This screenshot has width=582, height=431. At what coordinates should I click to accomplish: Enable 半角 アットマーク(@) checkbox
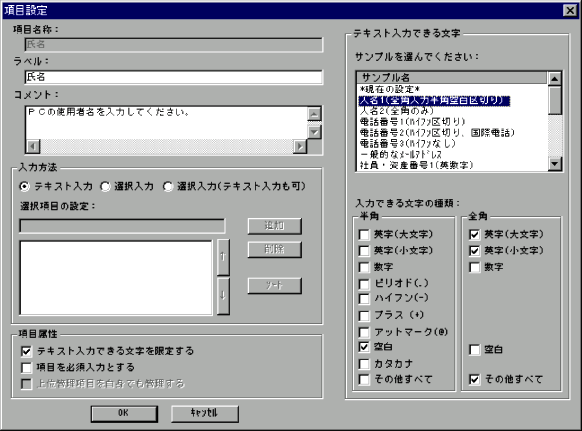(x=364, y=332)
